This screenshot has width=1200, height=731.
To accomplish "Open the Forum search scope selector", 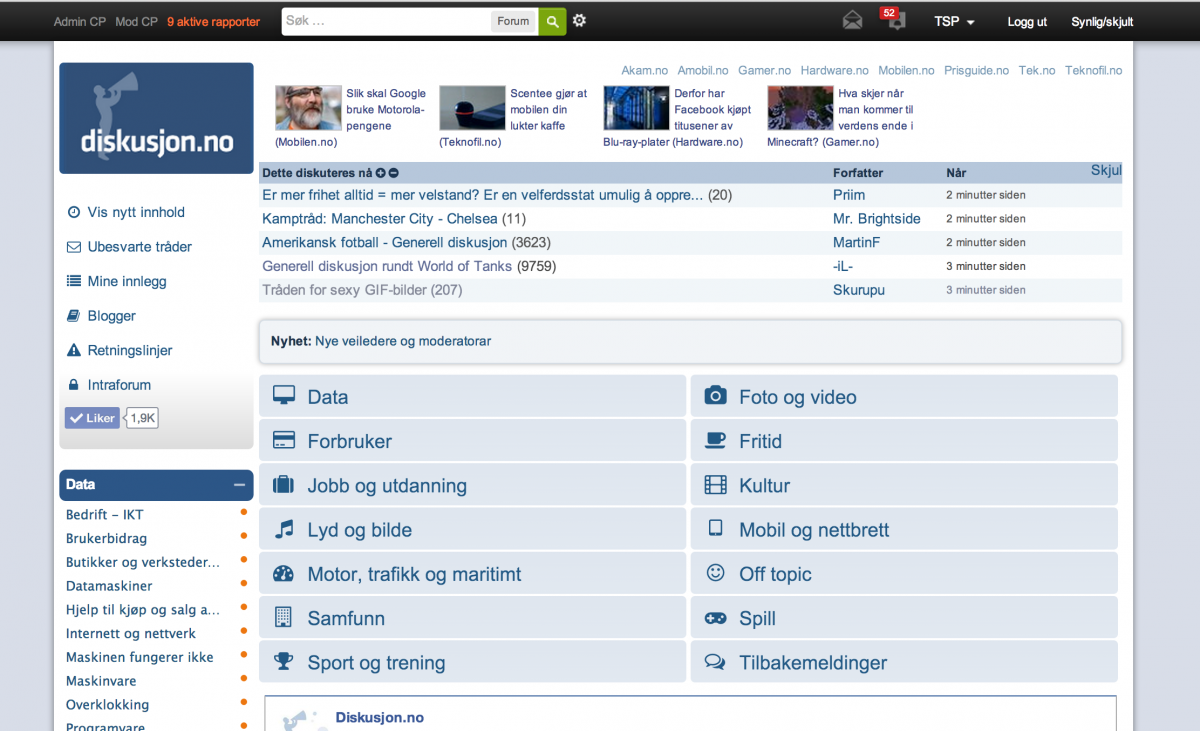I will (x=513, y=21).
